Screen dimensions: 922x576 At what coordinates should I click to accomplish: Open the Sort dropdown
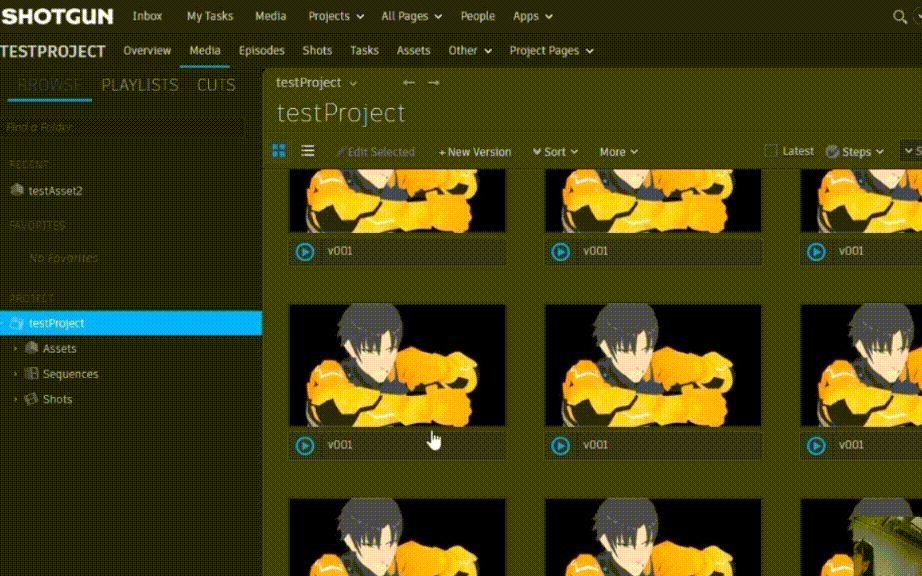[x=555, y=152]
